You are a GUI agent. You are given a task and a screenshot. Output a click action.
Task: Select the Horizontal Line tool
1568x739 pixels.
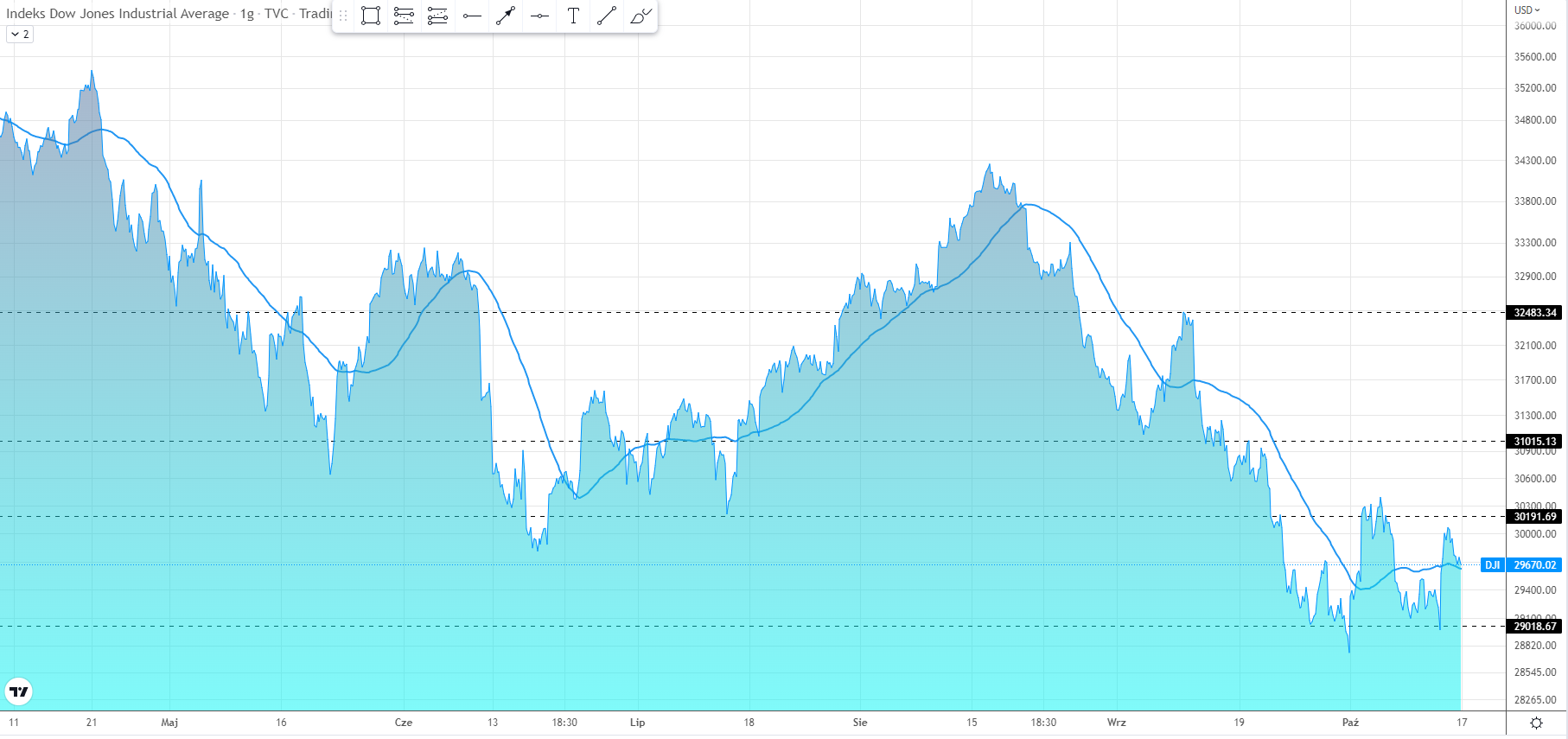pos(539,16)
